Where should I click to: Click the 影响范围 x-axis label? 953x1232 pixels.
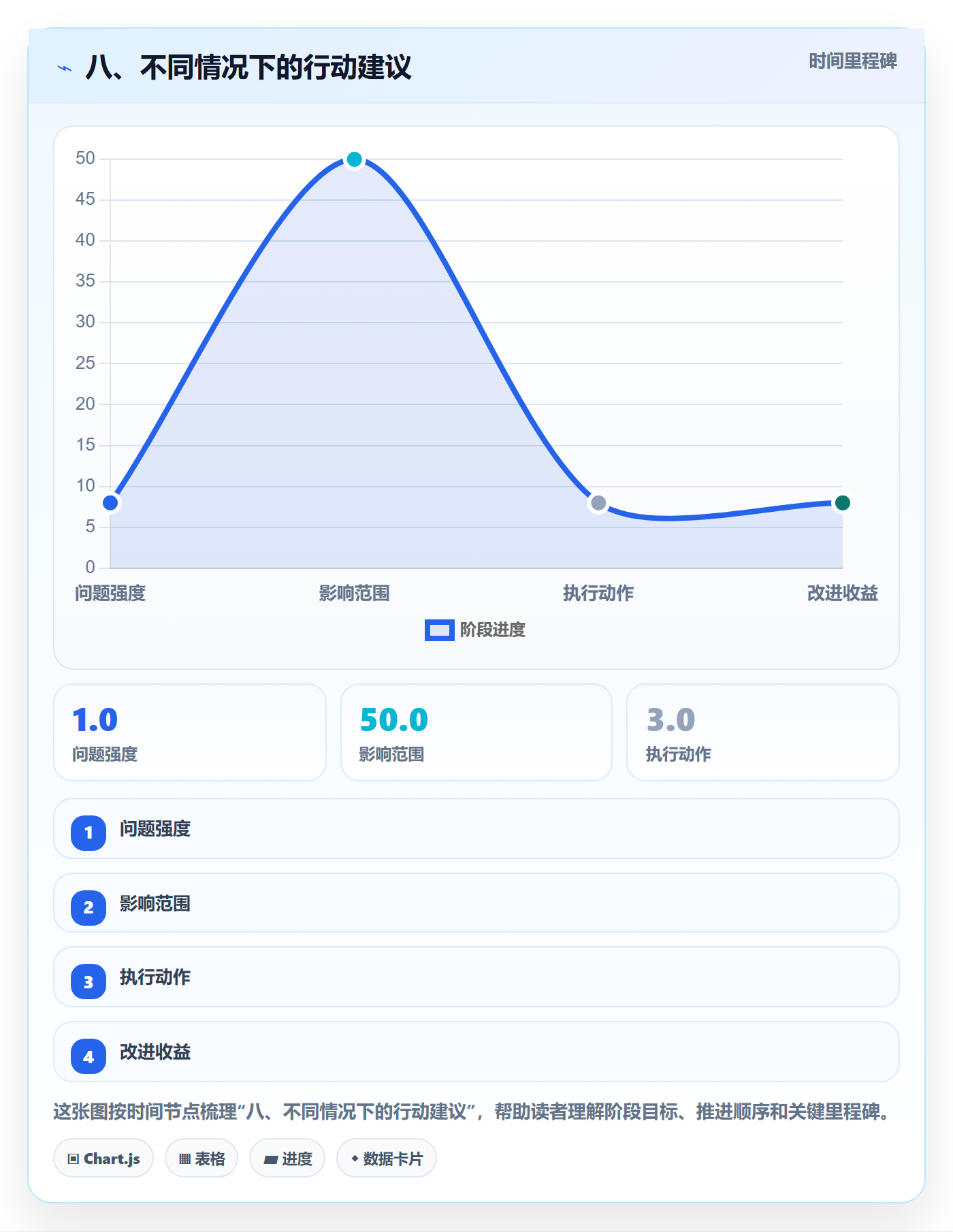tap(354, 593)
